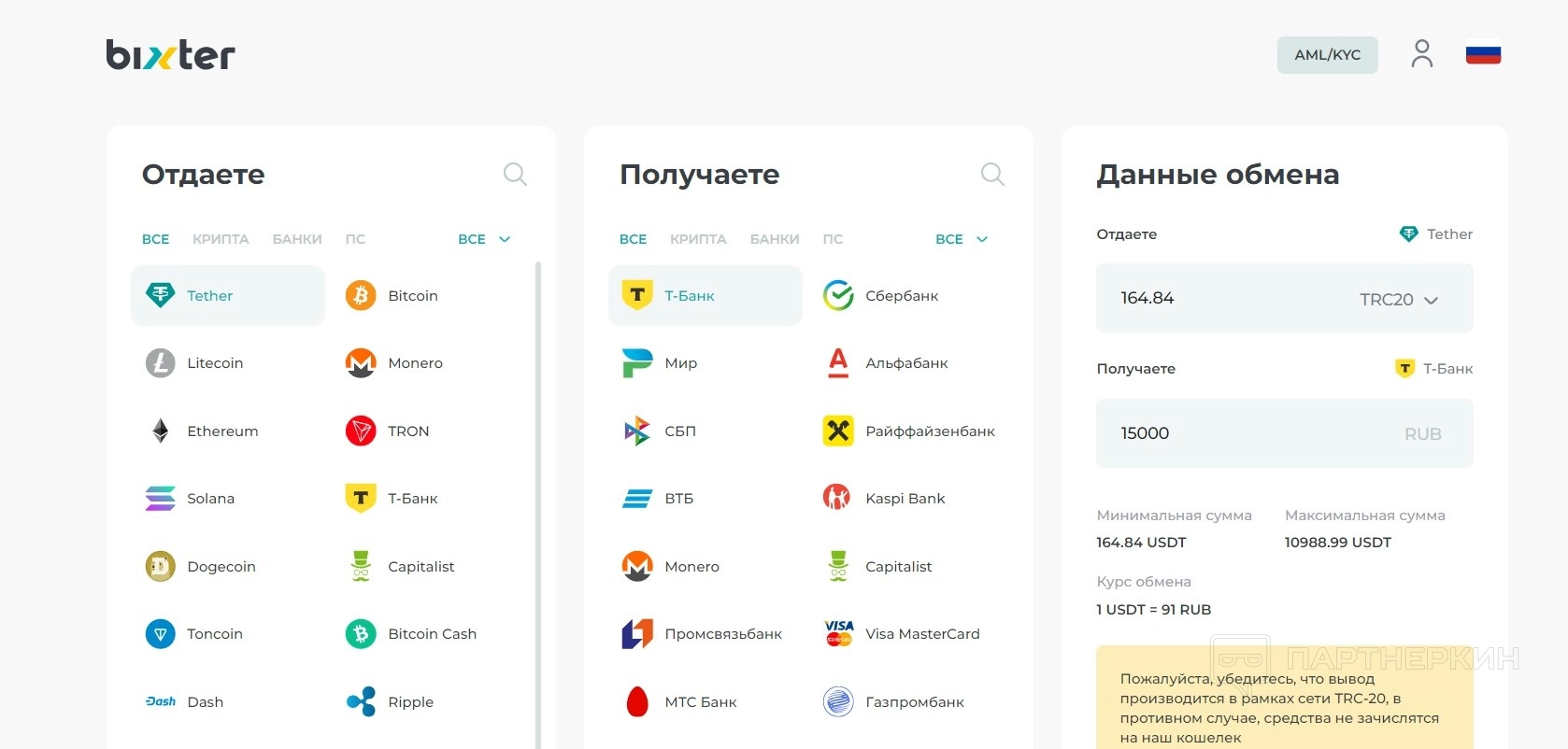Click the Ripple icon
The height and width of the screenshot is (749, 1568).
pyautogui.click(x=361, y=701)
